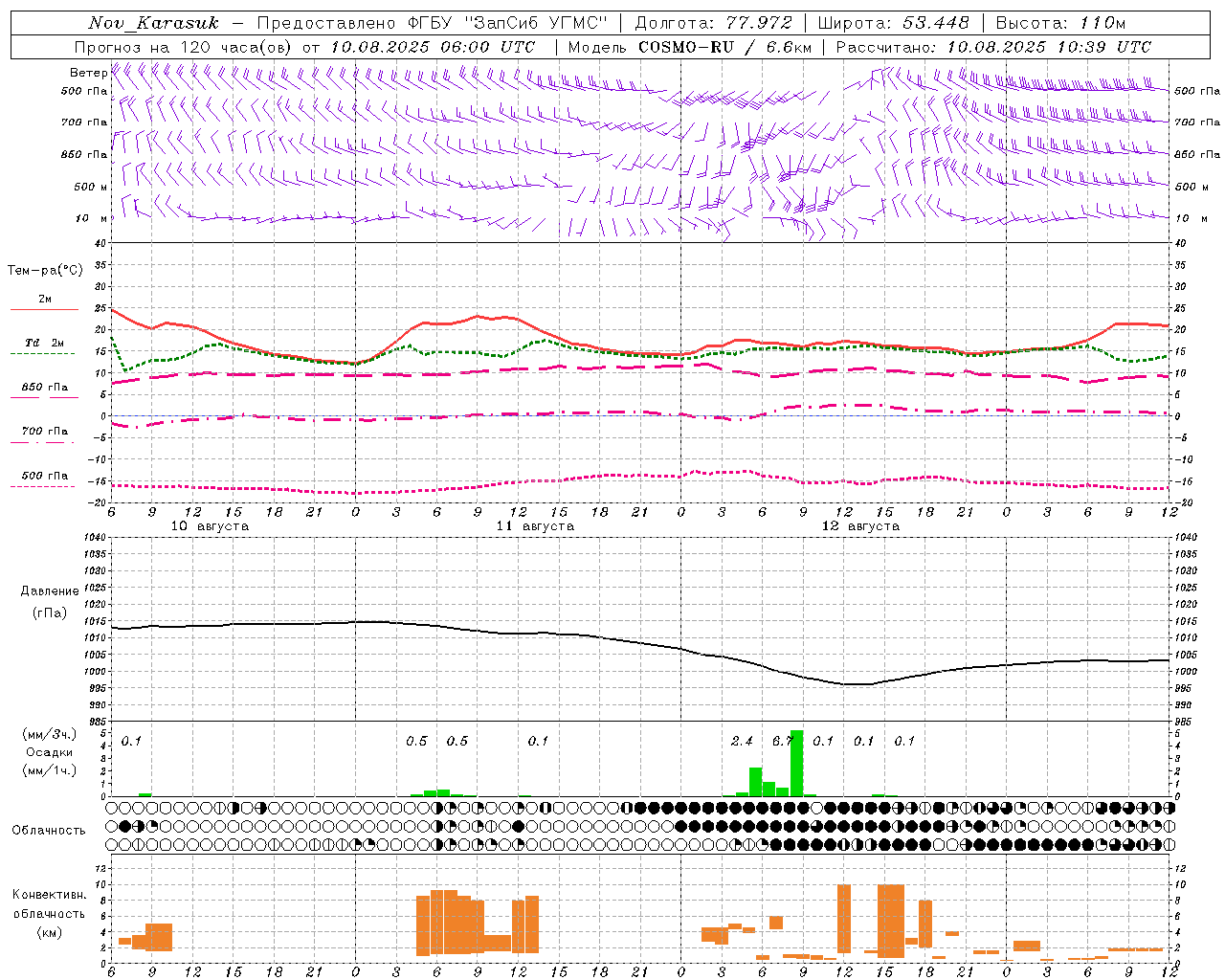Click the 'Рассчитано: 10.08.2025 10:39 UTC' text
The height and width of the screenshot is (980, 1225).
pos(993,47)
